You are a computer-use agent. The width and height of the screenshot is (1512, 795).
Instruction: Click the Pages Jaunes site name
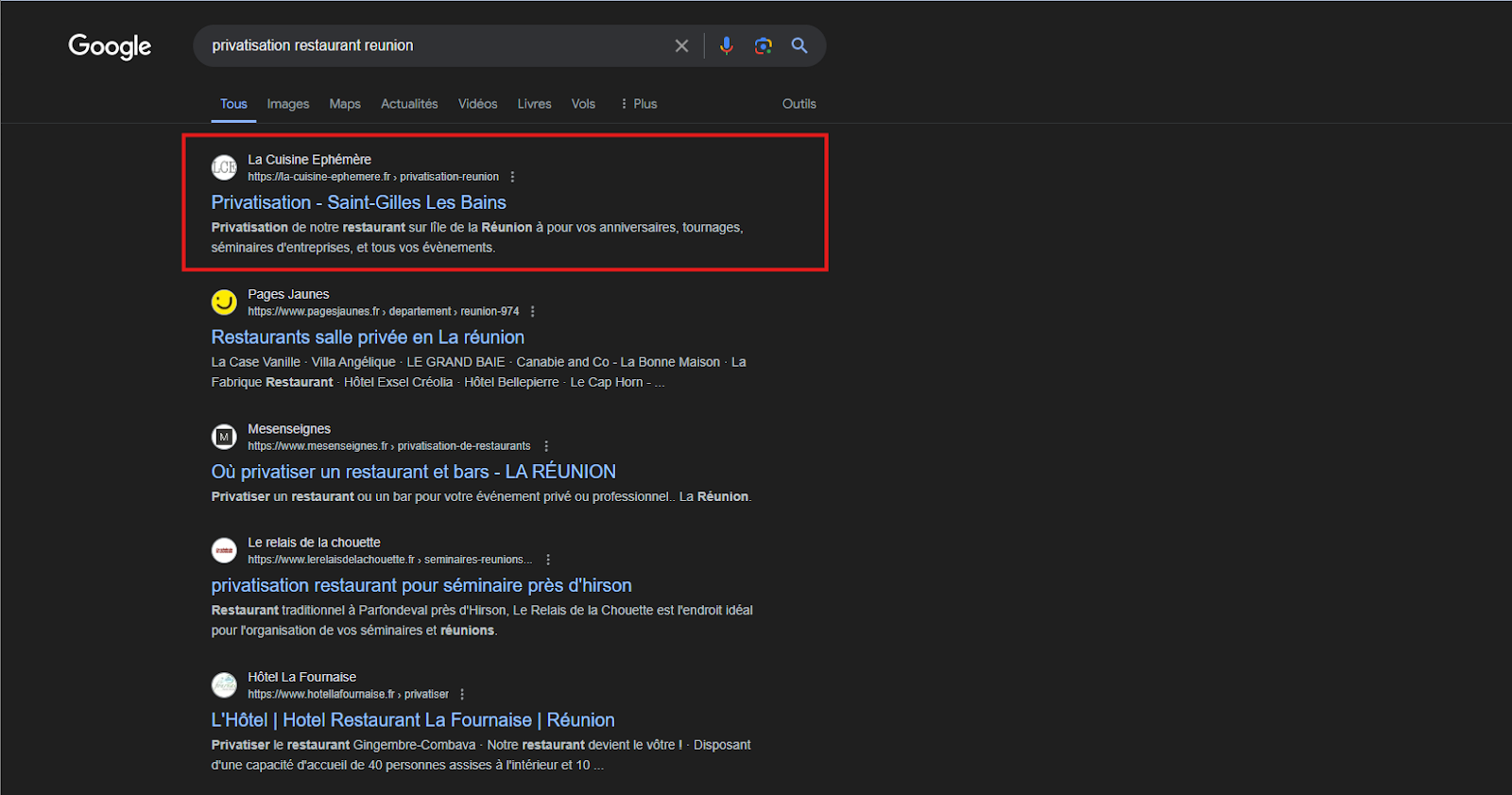tap(288, 294)
